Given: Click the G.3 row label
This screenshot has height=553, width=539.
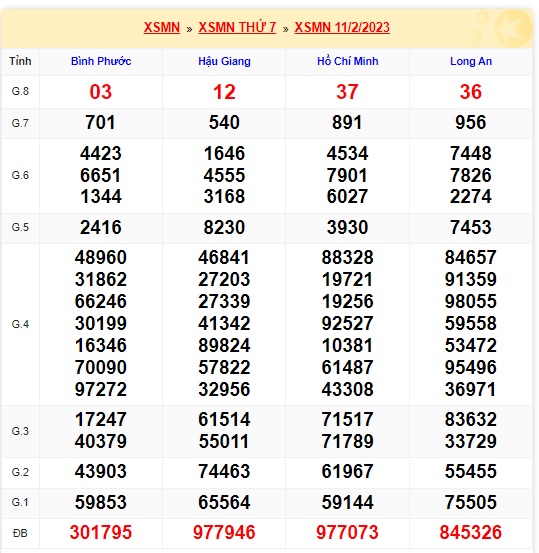Looking at the screenshot, I should pyautogui.click(x=20, y=431).
